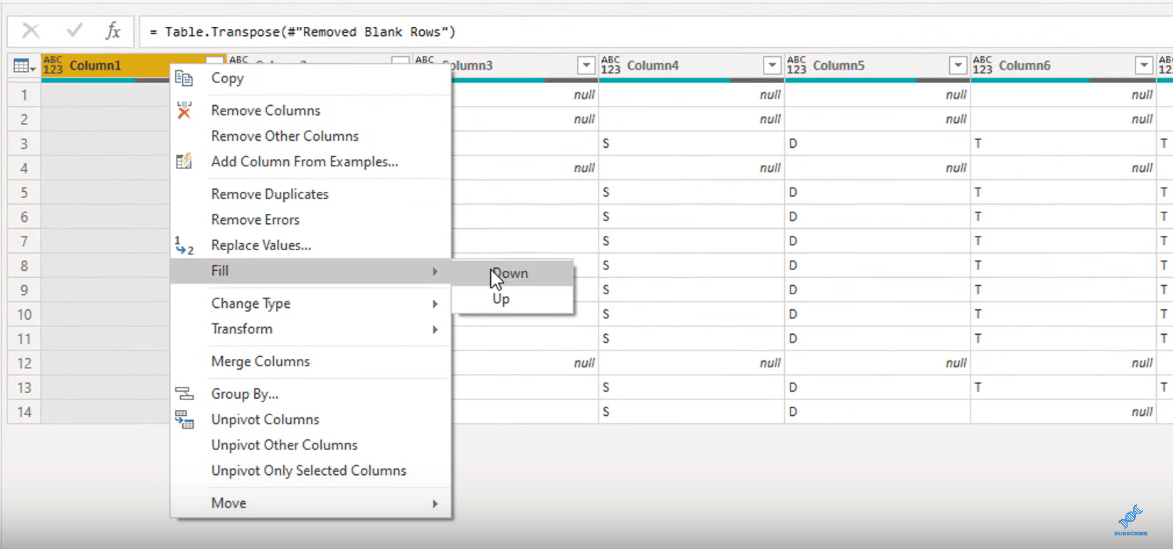
Task: Select the Column5 header label
Action: click(x=839, y=66)
